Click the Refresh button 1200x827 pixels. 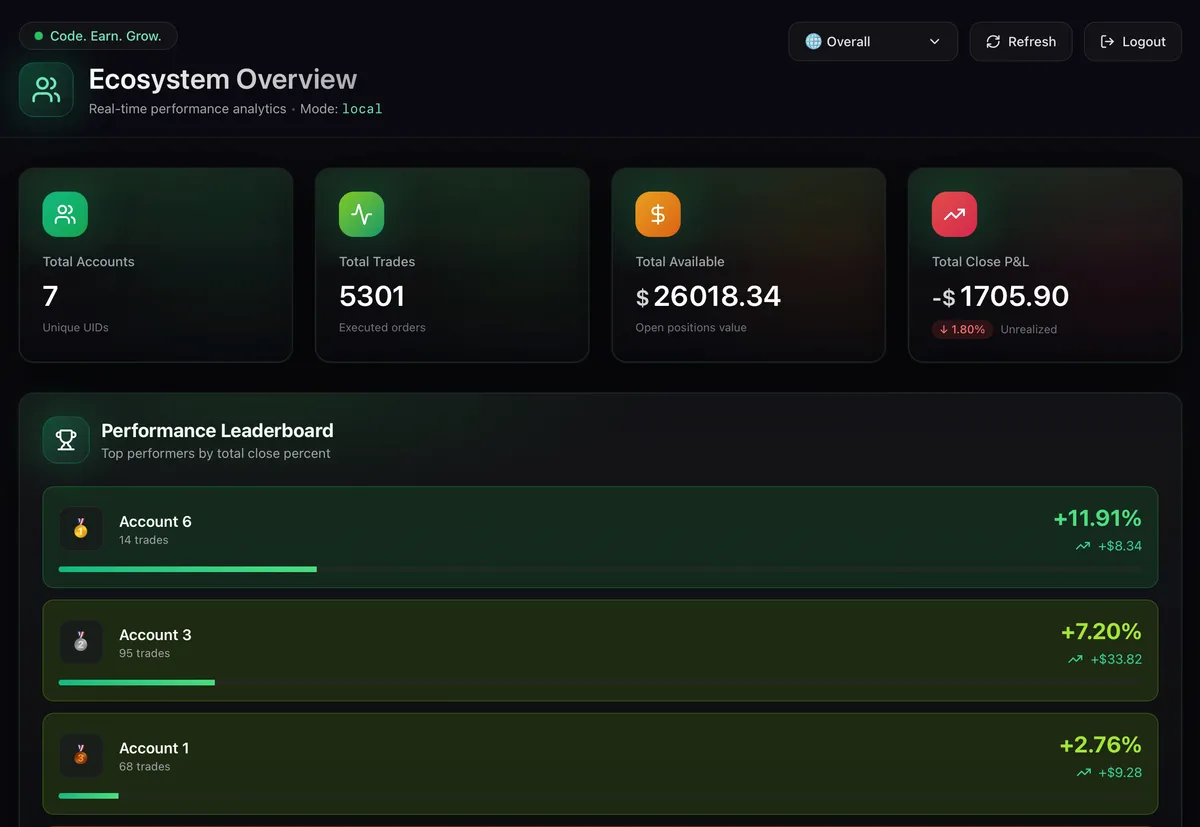[x=1020, y=41]
